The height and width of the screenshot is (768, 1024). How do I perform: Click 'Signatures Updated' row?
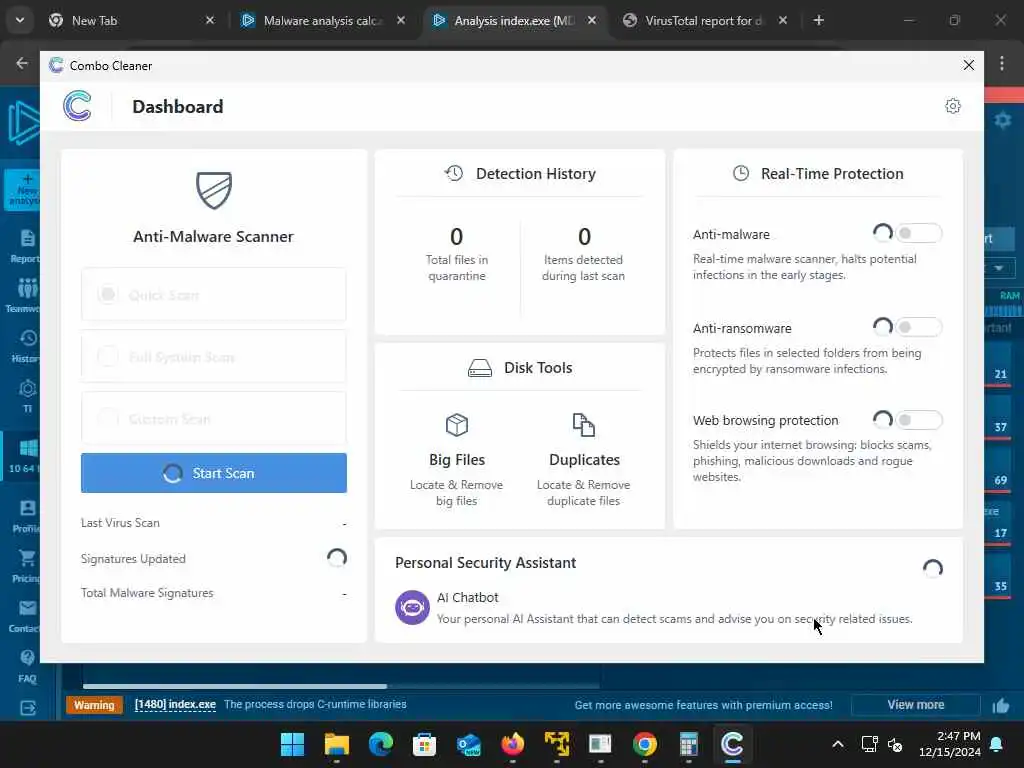pyautogui.click(x=214, y=559)
